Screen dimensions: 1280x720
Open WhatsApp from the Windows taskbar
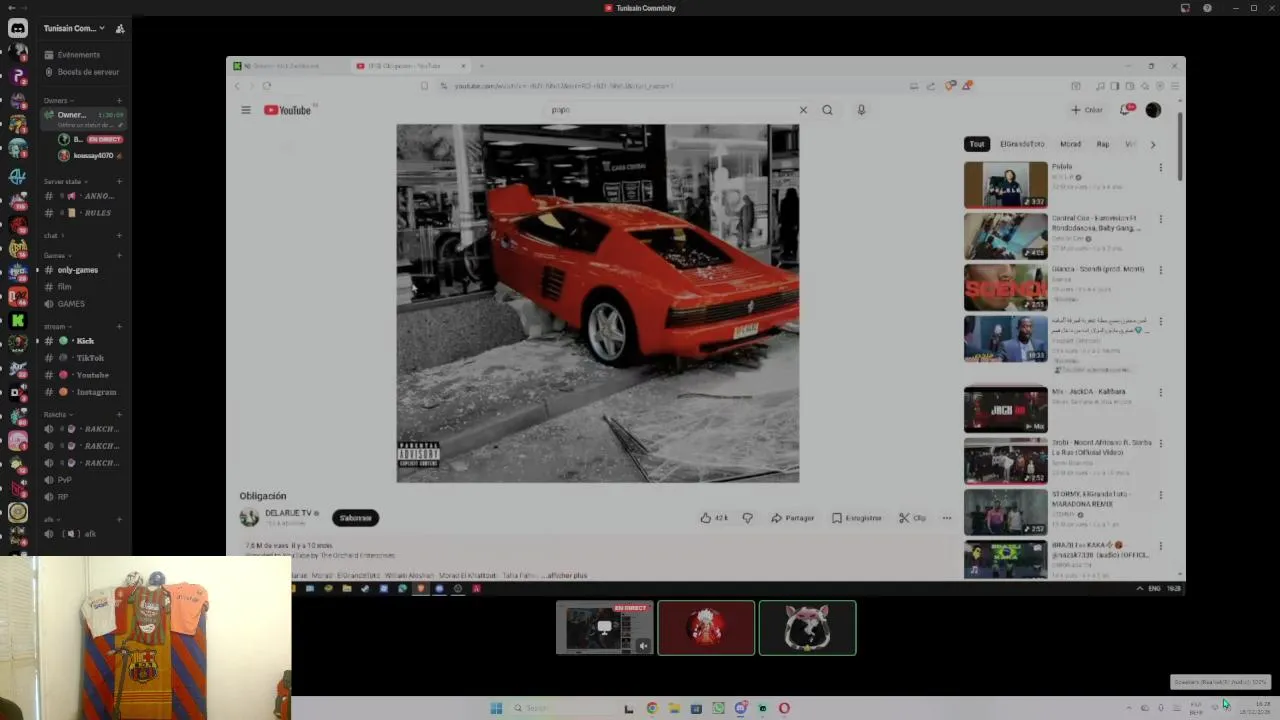tap(718, 708)
